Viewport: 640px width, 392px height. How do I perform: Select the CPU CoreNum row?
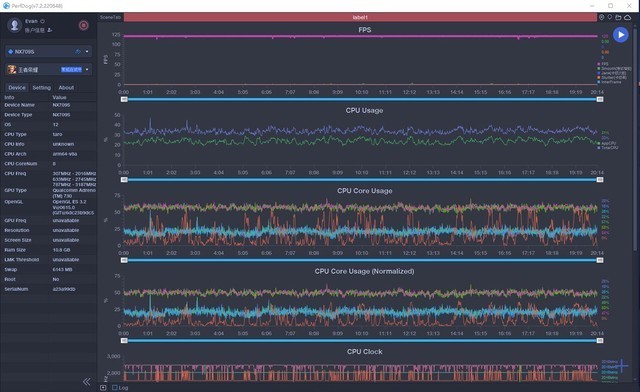(x=49, y=164)
